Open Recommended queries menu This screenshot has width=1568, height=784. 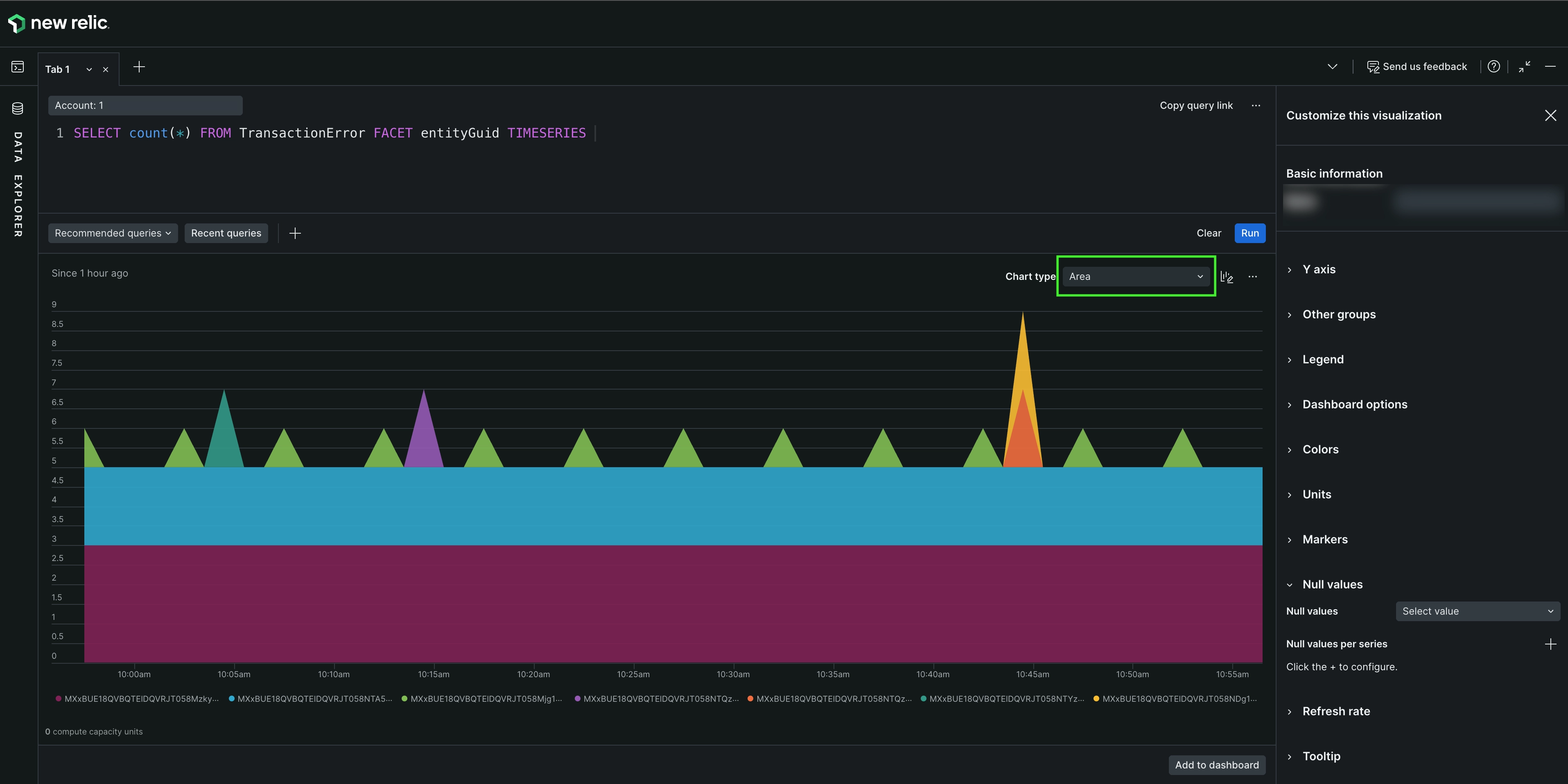[x=113, y=233]
